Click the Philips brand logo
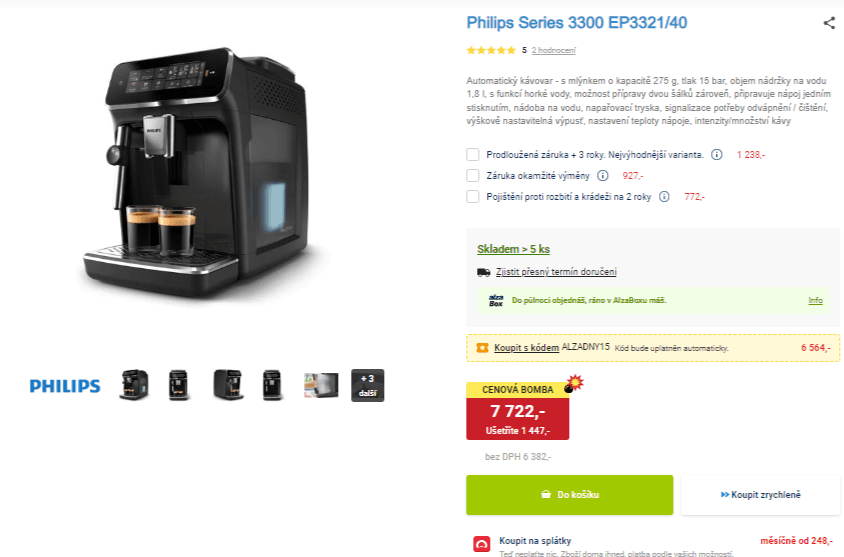Viewport: 844px width, 557px height. (x=65, y=386)
